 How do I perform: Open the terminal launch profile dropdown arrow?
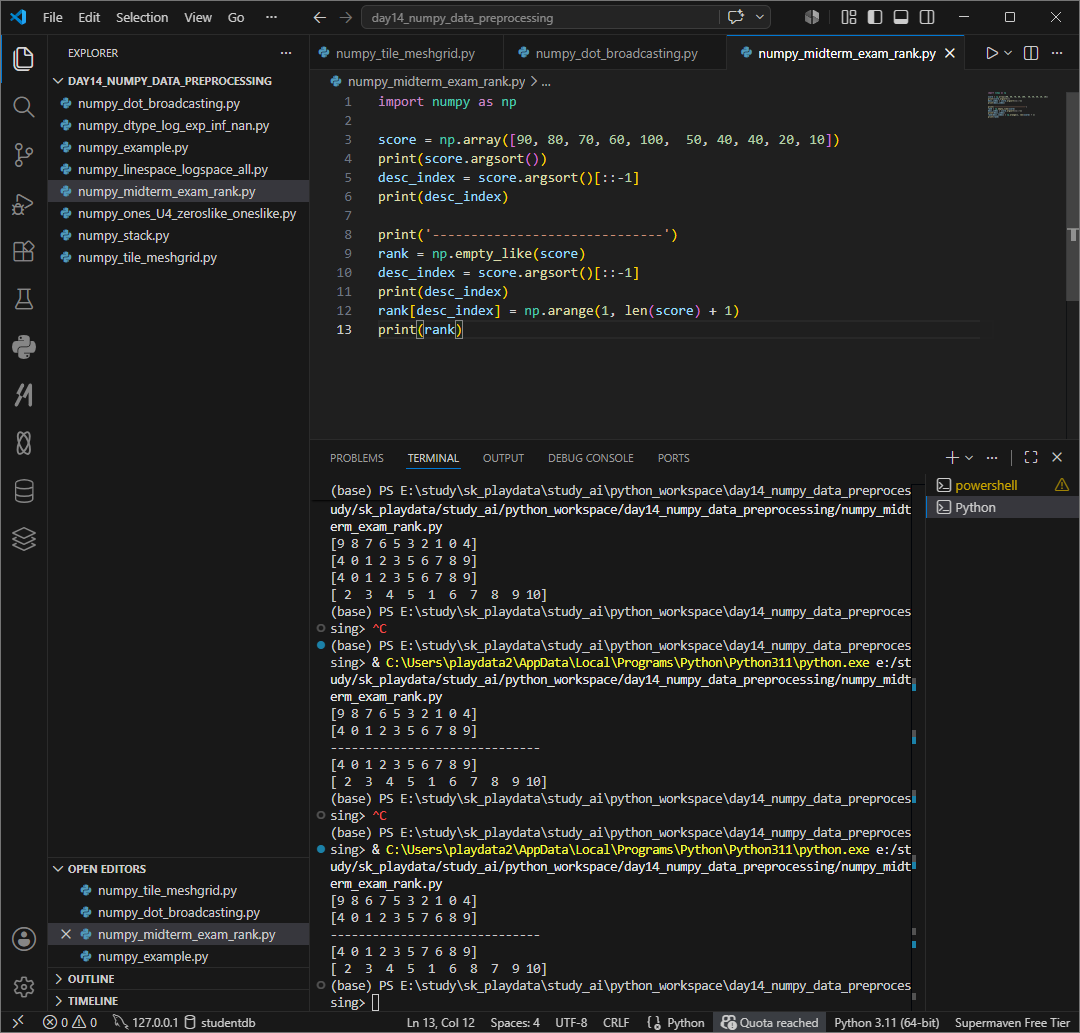coord(969,457)
